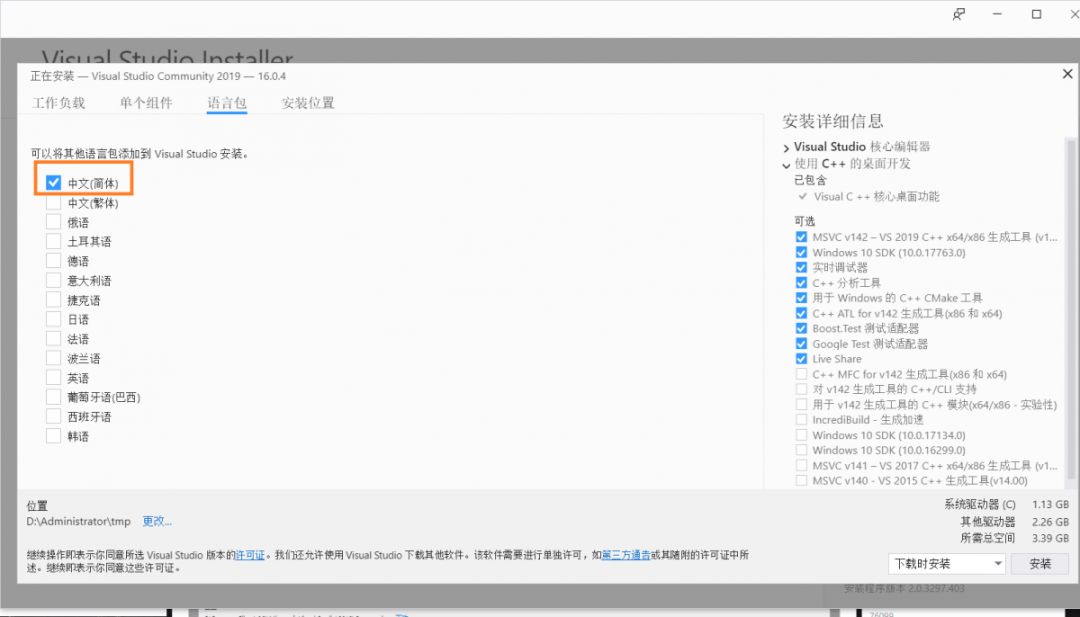Check the 中文(繁体) language pack
Screen dimensions: 1080x617
[53, 202]
